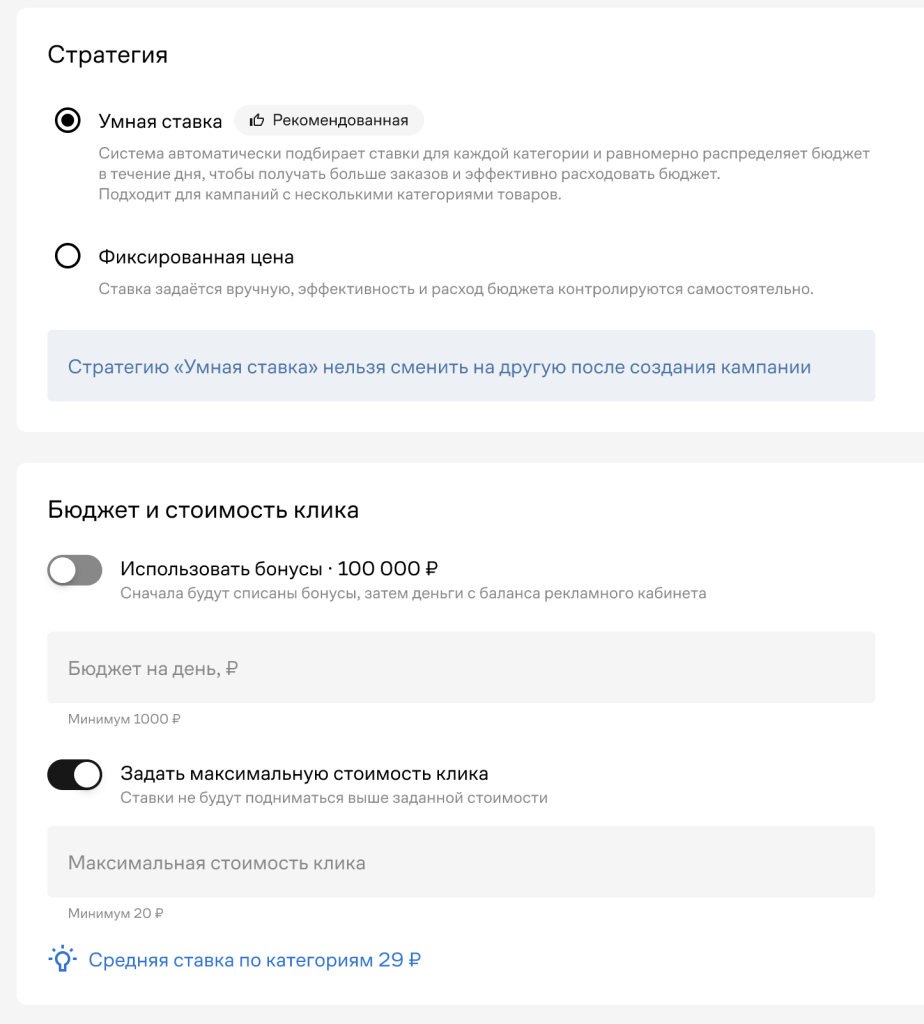Image resolution: width=924 pixels, height=1024 pixels.
Task: Enable the Использовать бонусы toggle
Action: pos(74,570)
